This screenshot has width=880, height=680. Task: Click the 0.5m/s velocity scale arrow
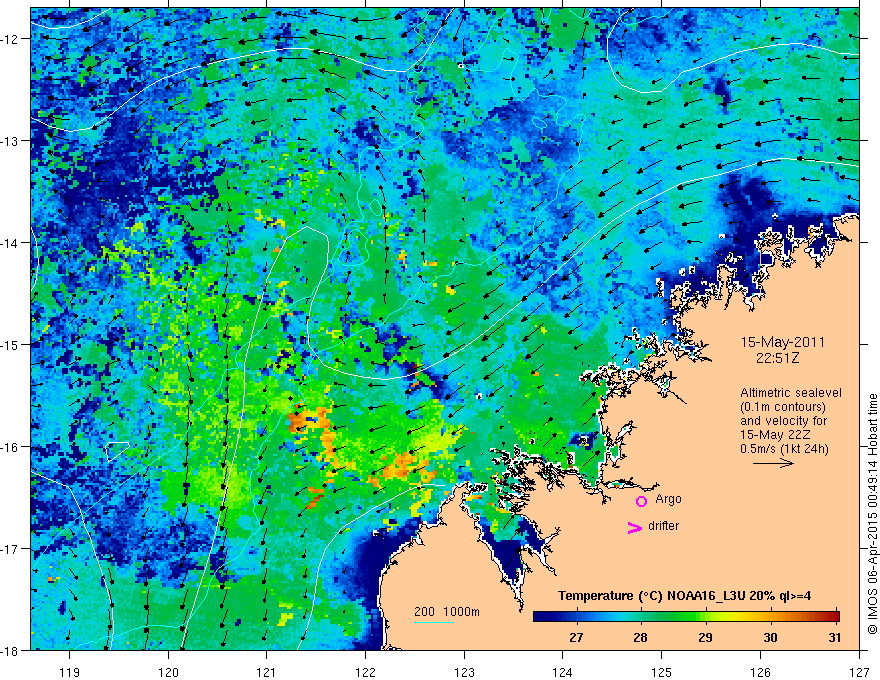[773, 463]
